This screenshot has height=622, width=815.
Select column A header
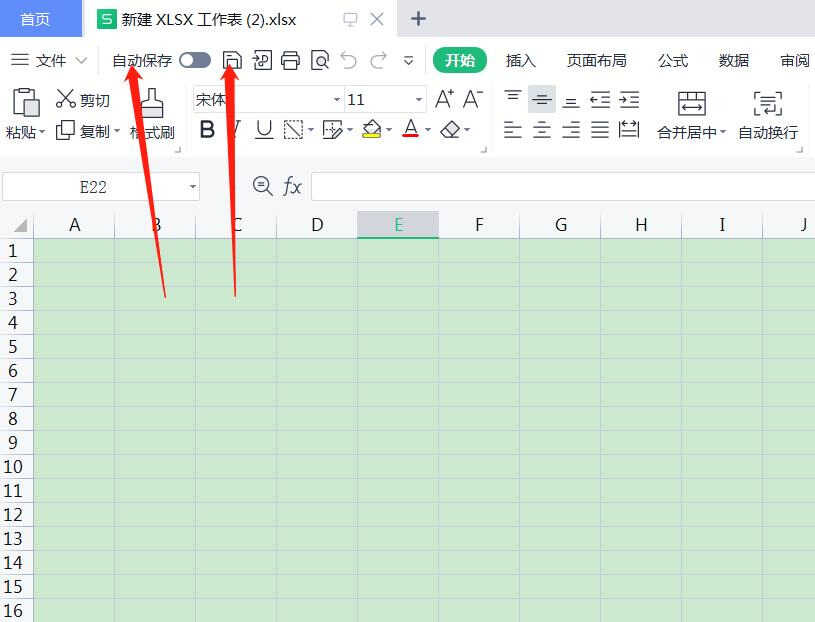(74, 224)
